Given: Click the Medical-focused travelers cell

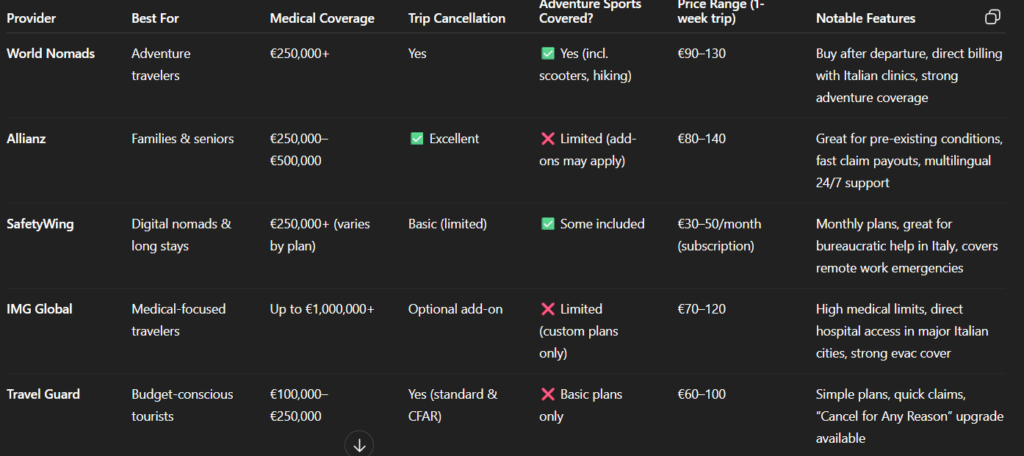Looking at the screenshot, I should coord(178,320).
